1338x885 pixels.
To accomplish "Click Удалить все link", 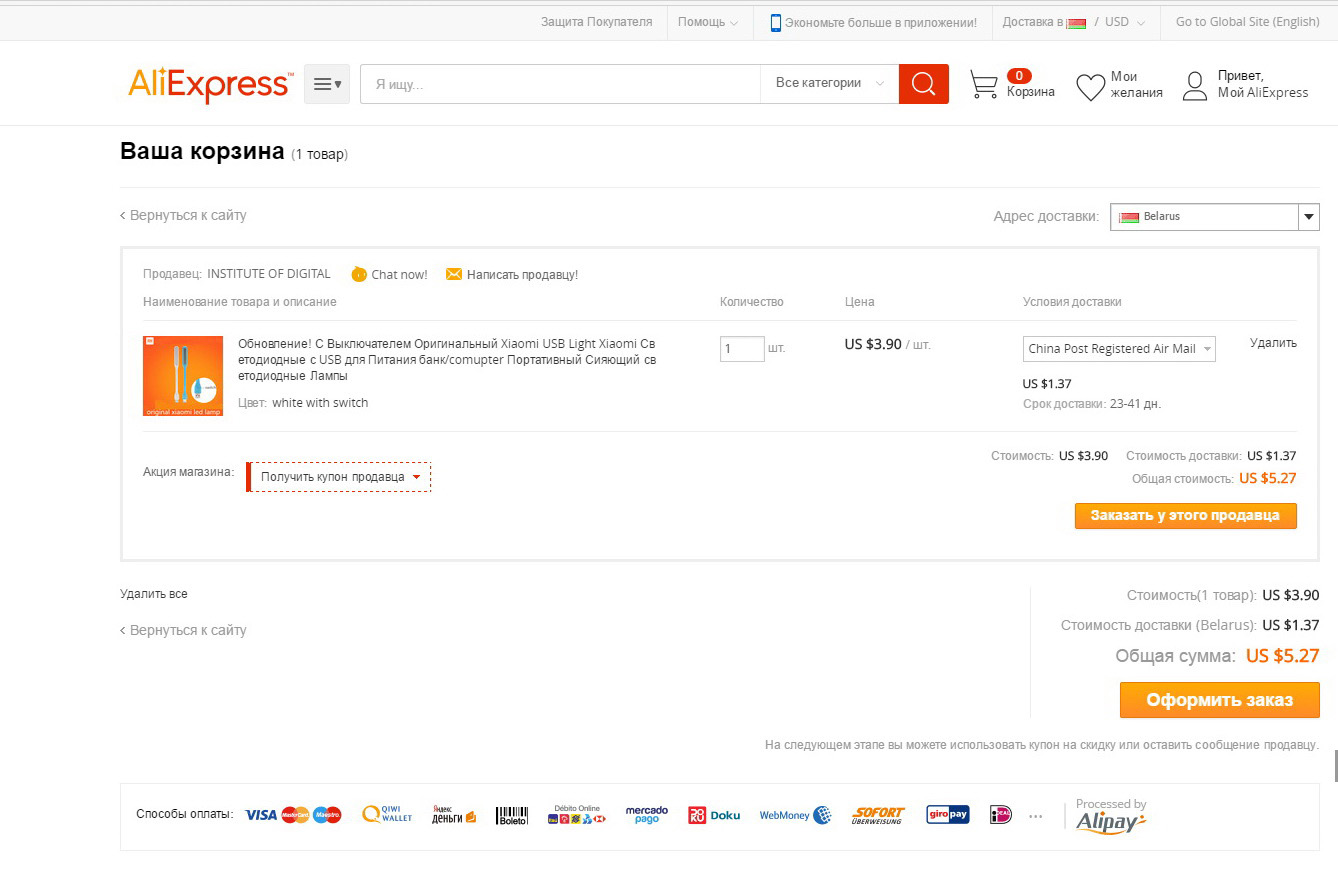I will click(154, 594).
